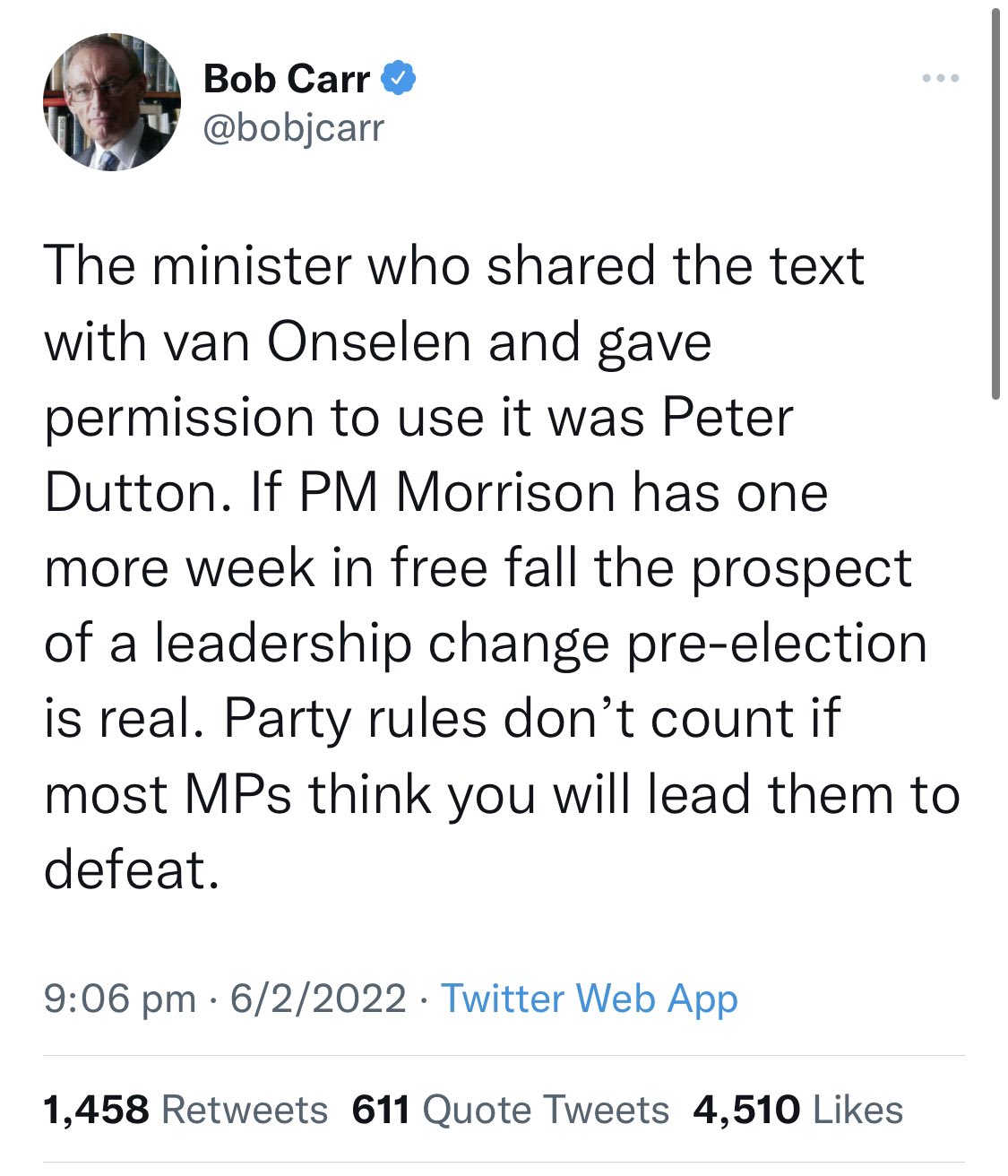
Task: Click the blue verified badge
Action: (399, 79)
